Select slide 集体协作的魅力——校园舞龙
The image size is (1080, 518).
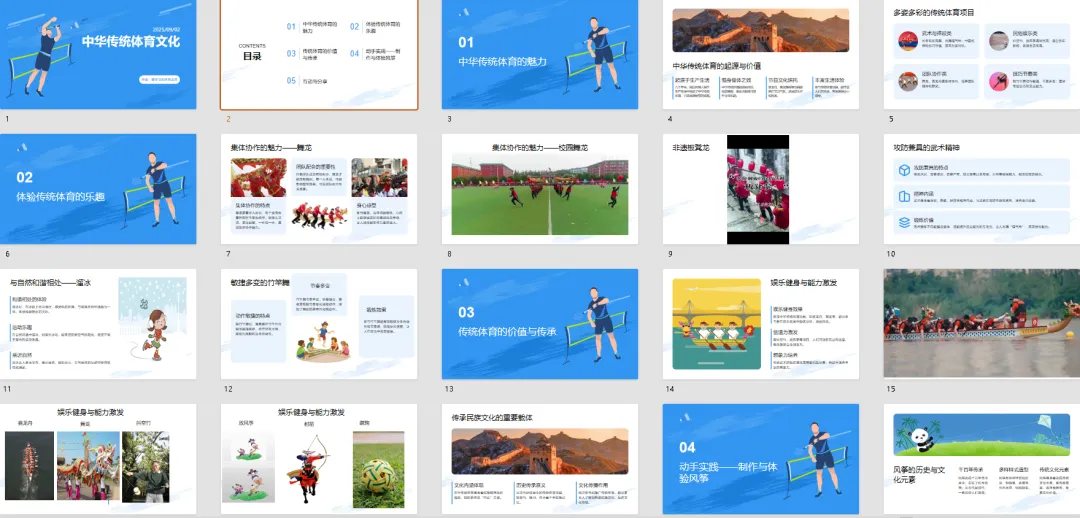tap(540, 189)
